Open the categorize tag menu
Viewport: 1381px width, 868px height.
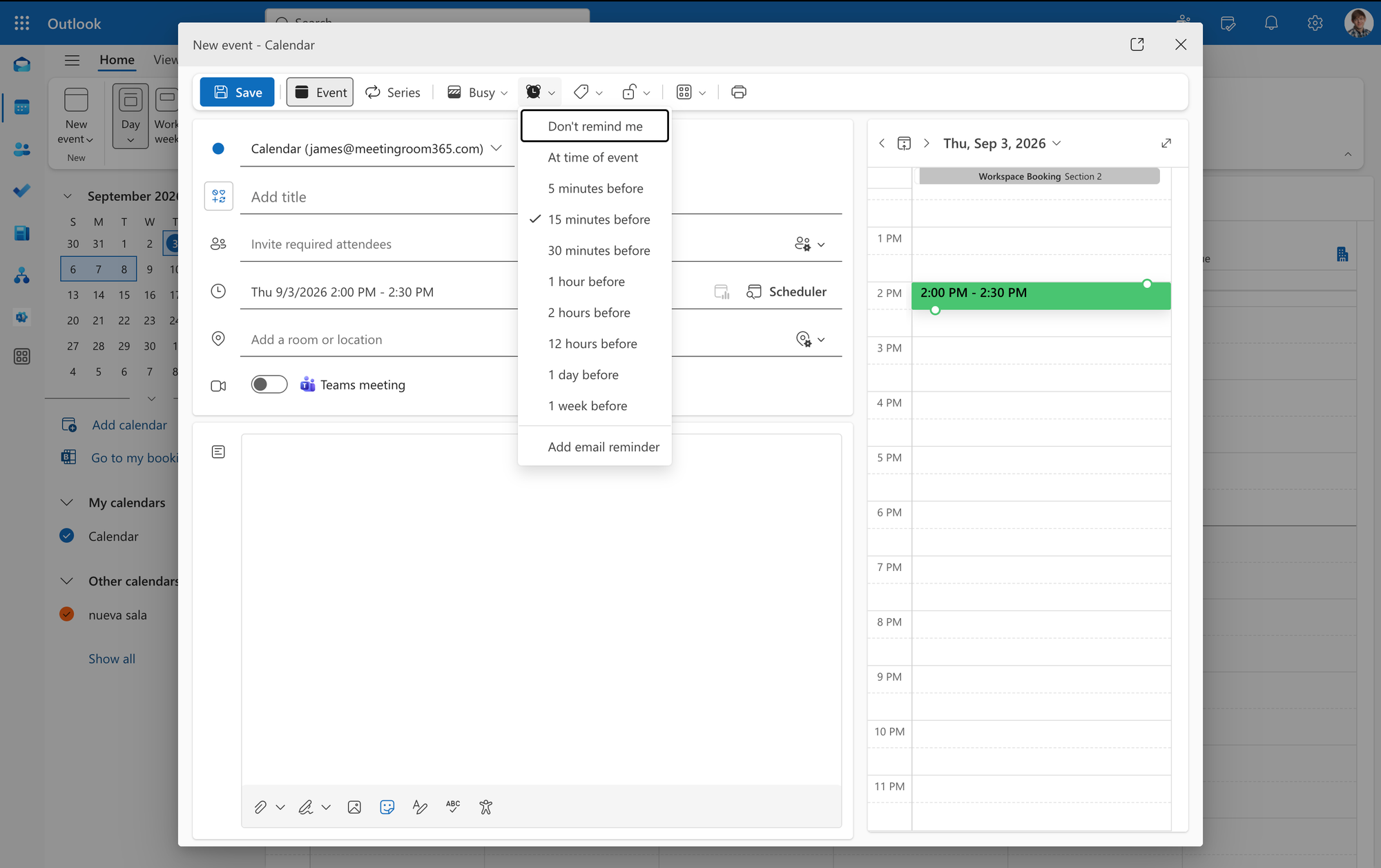point(588,92)
